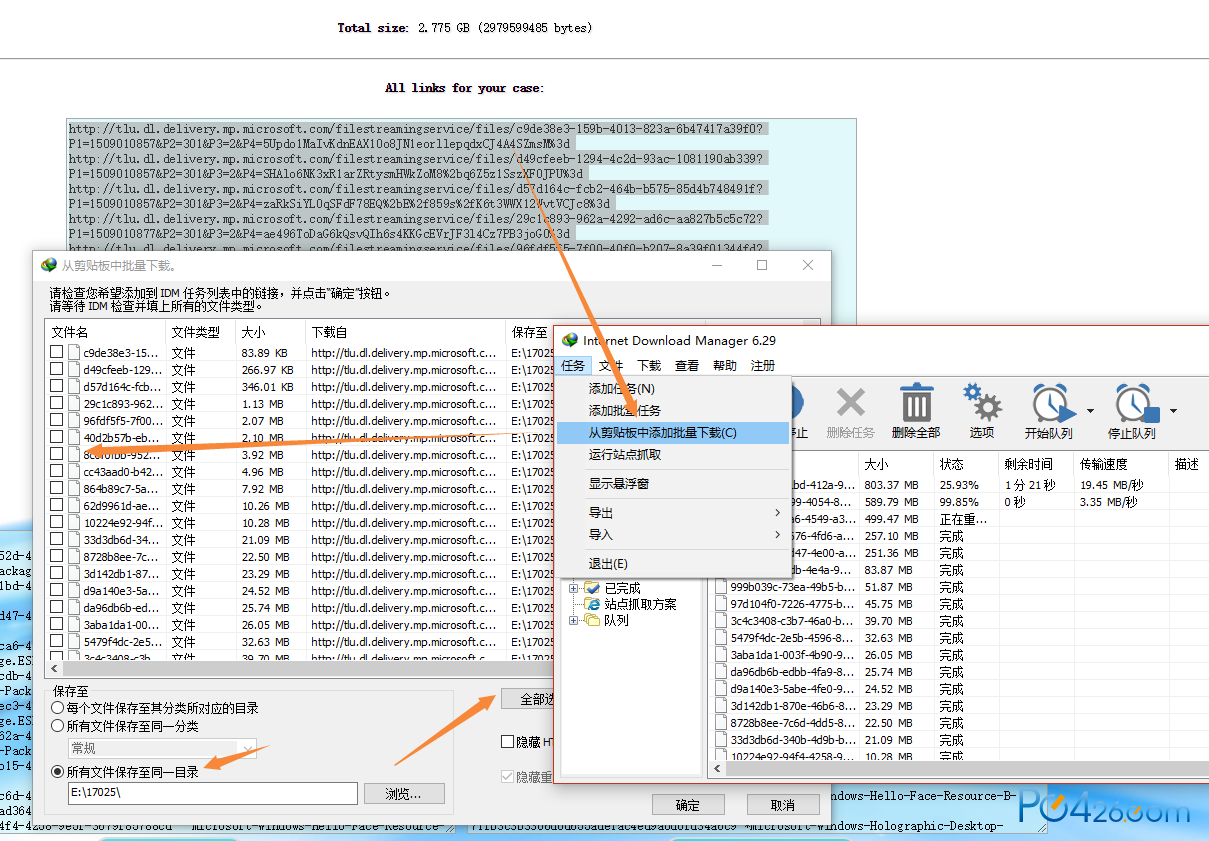1209x841 pixels.
Task: Choose 运行站点抓取 from the 任务 menu
Action: 674,454
